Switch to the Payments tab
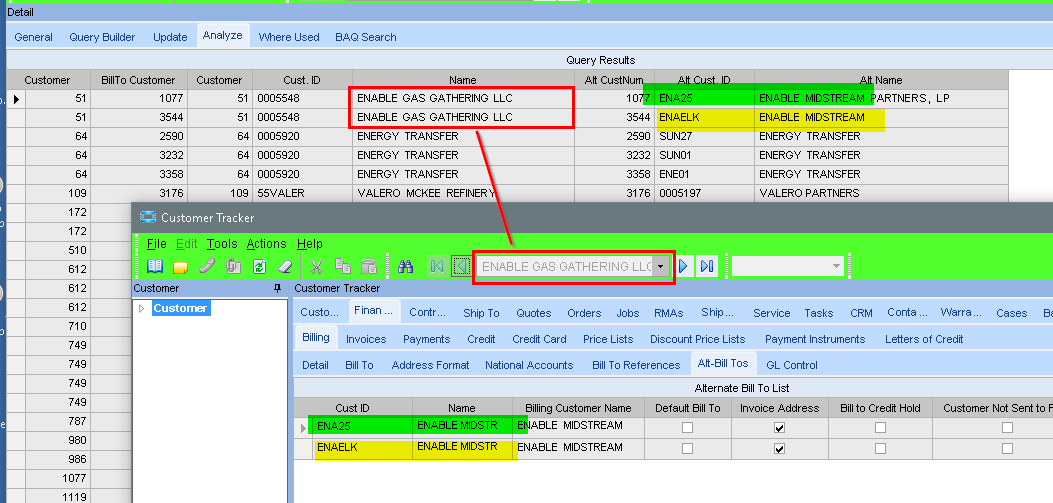1053x503 pixels. coord(426,339)
